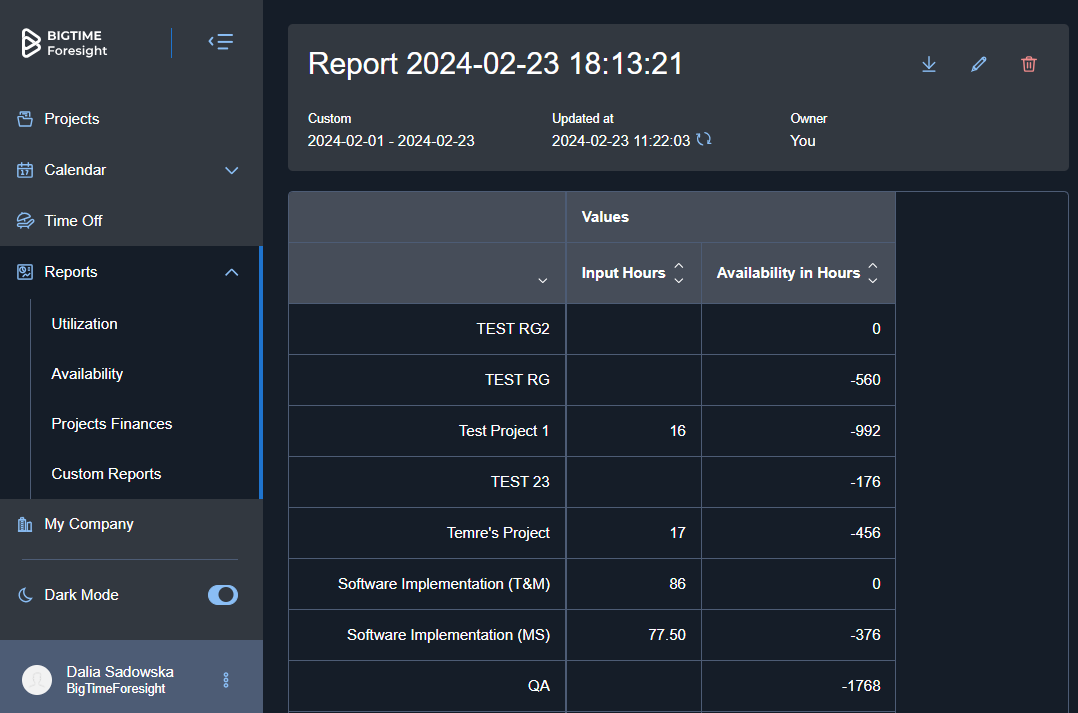
Task: Collapse the sidebar with the menu icon
Action: (x=221, y=42)
